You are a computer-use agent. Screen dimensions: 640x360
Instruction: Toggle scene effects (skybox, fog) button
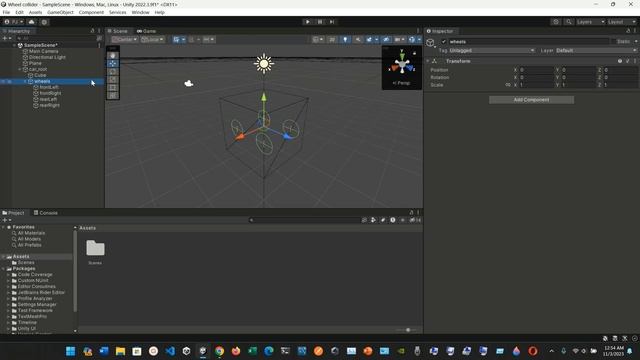click(369, 40)
